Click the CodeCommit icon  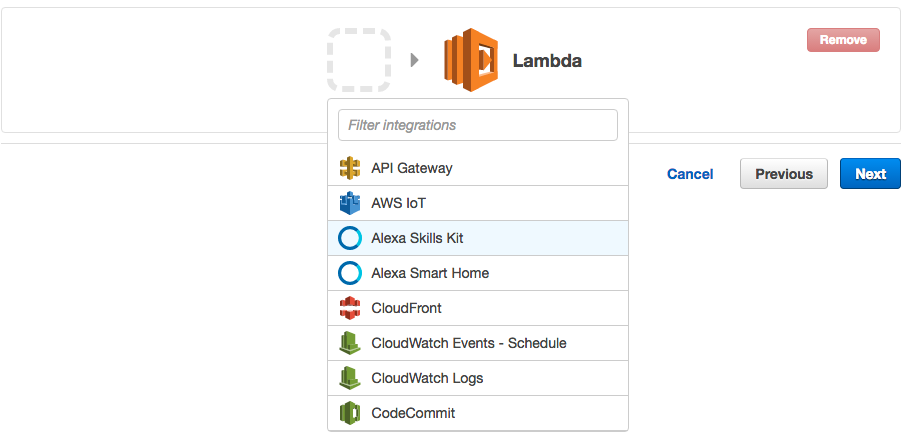pos(349,412)
